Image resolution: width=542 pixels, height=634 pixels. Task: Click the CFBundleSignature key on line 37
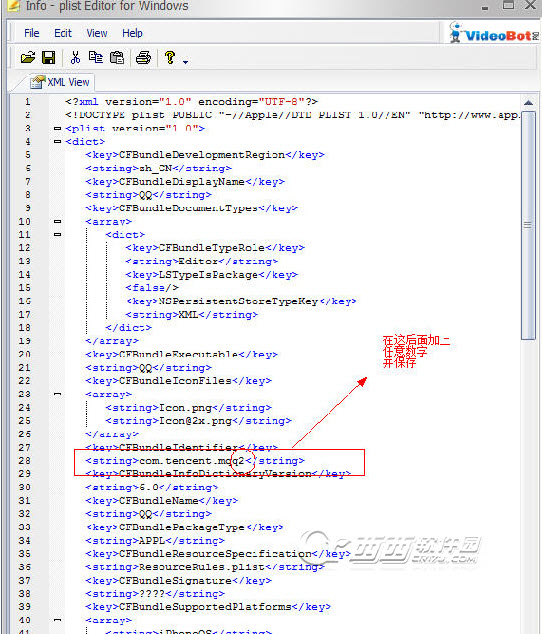(x=178, y=581)
